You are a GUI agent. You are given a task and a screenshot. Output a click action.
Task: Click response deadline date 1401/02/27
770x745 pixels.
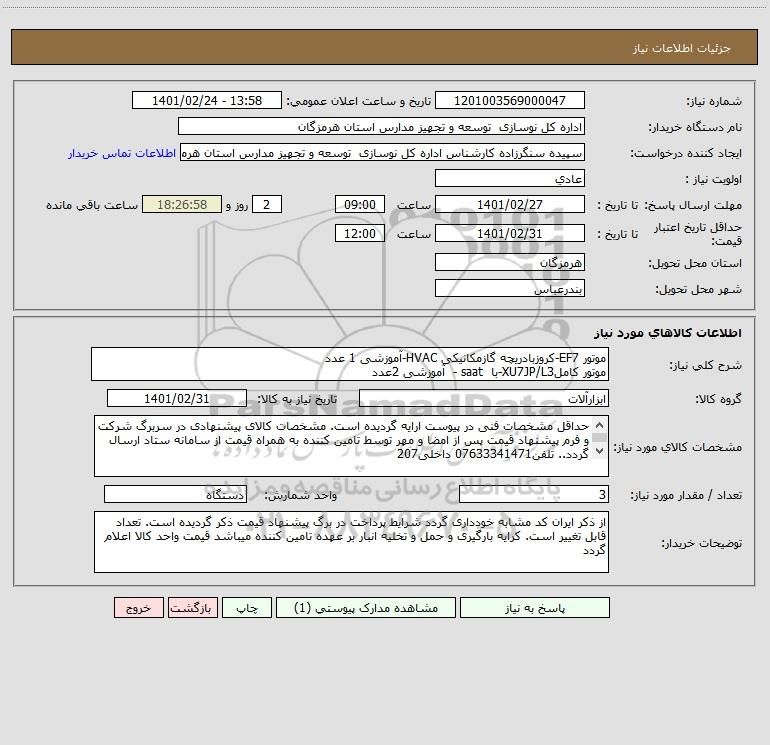pos(510,204)
